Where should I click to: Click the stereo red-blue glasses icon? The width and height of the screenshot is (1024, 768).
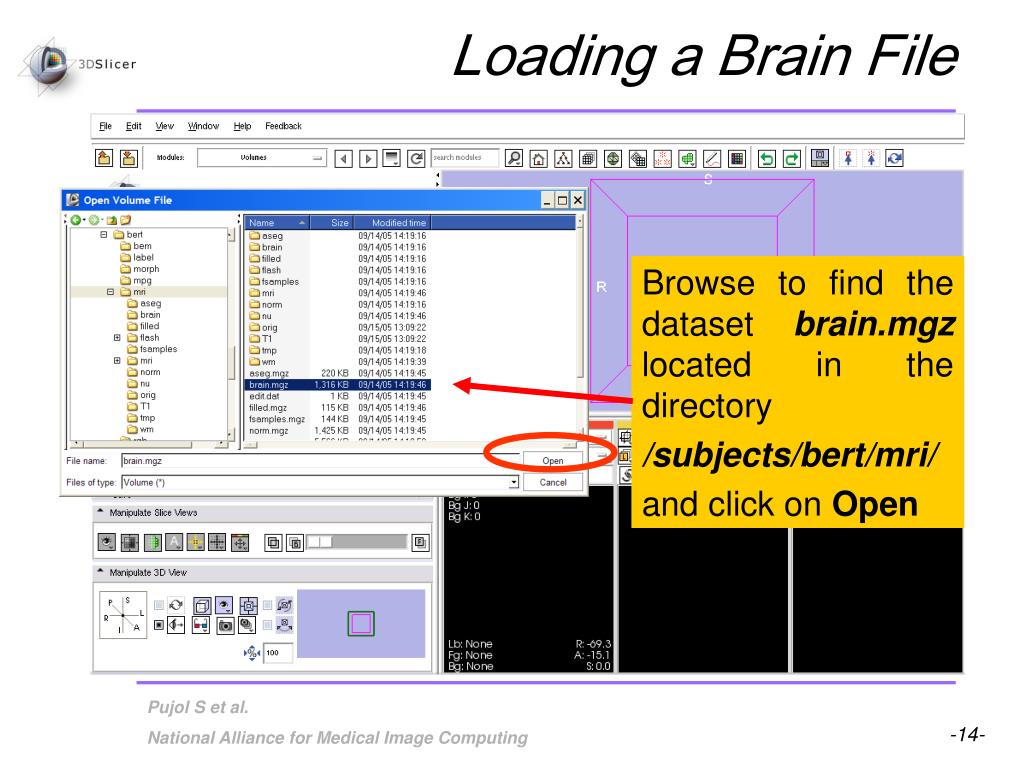201,626
